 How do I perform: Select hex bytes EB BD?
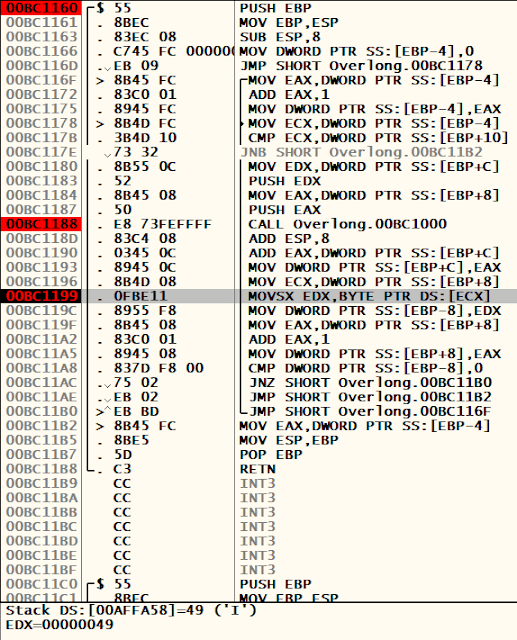[x=136, y=411]
